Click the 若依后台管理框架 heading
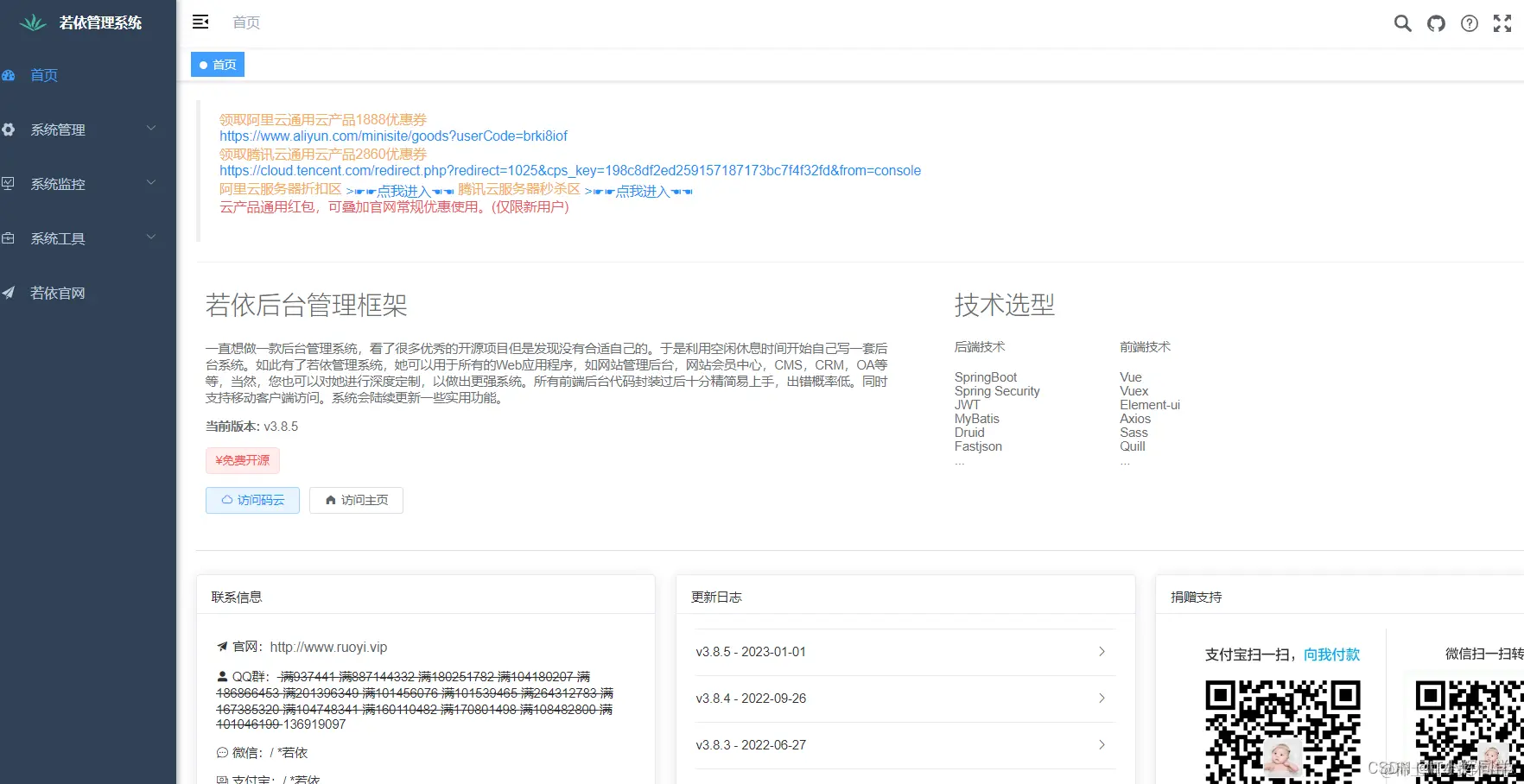The width and height of the screenshot is (1524, 784). (x=307, y=305)
